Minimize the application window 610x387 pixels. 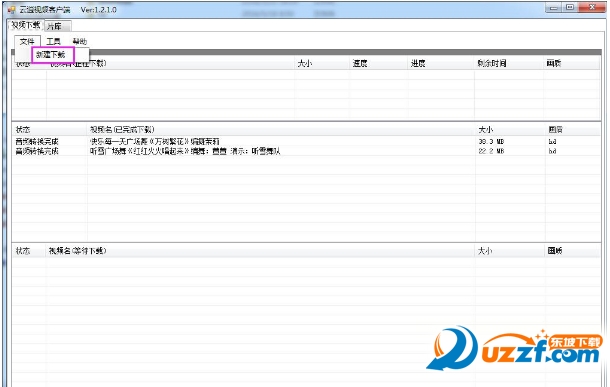point(553,7)
